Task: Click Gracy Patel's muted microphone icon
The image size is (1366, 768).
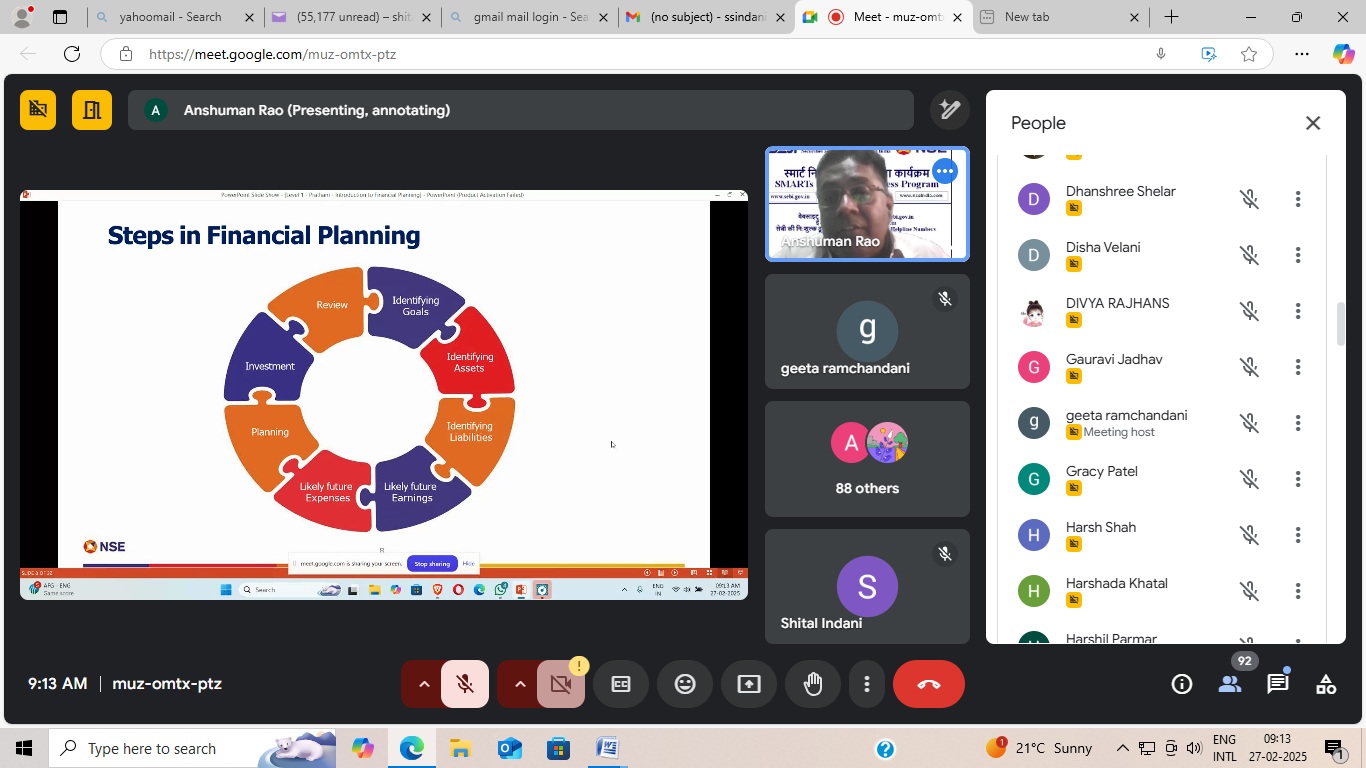Action: coord(1249,479)
